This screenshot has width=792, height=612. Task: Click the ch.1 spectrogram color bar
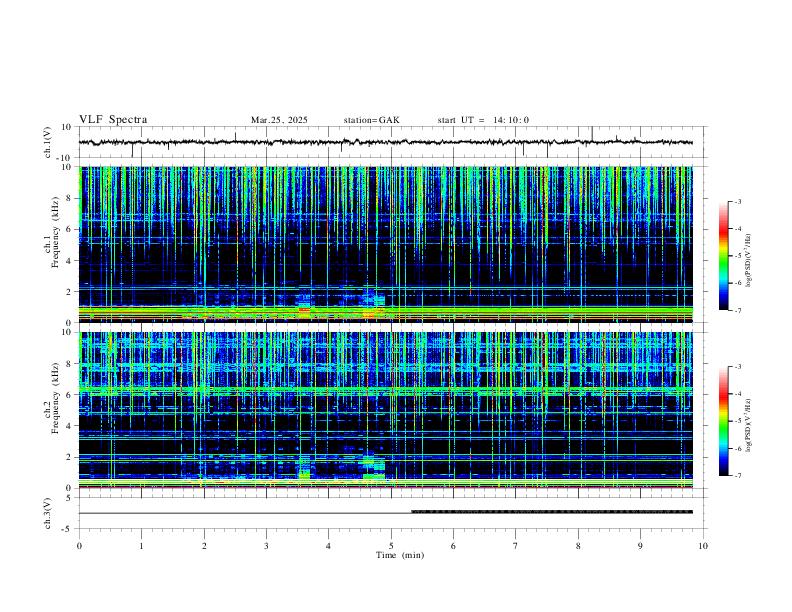(724, 256)
